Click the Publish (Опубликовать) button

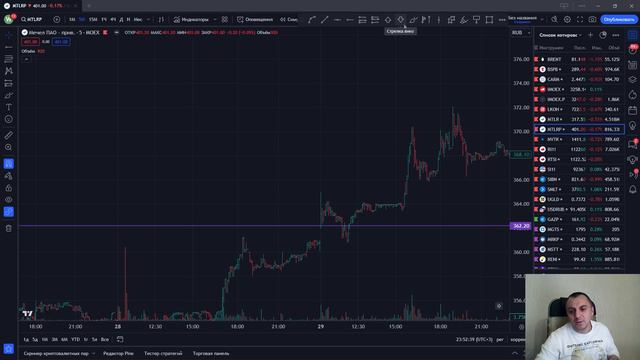click(619, 20)
